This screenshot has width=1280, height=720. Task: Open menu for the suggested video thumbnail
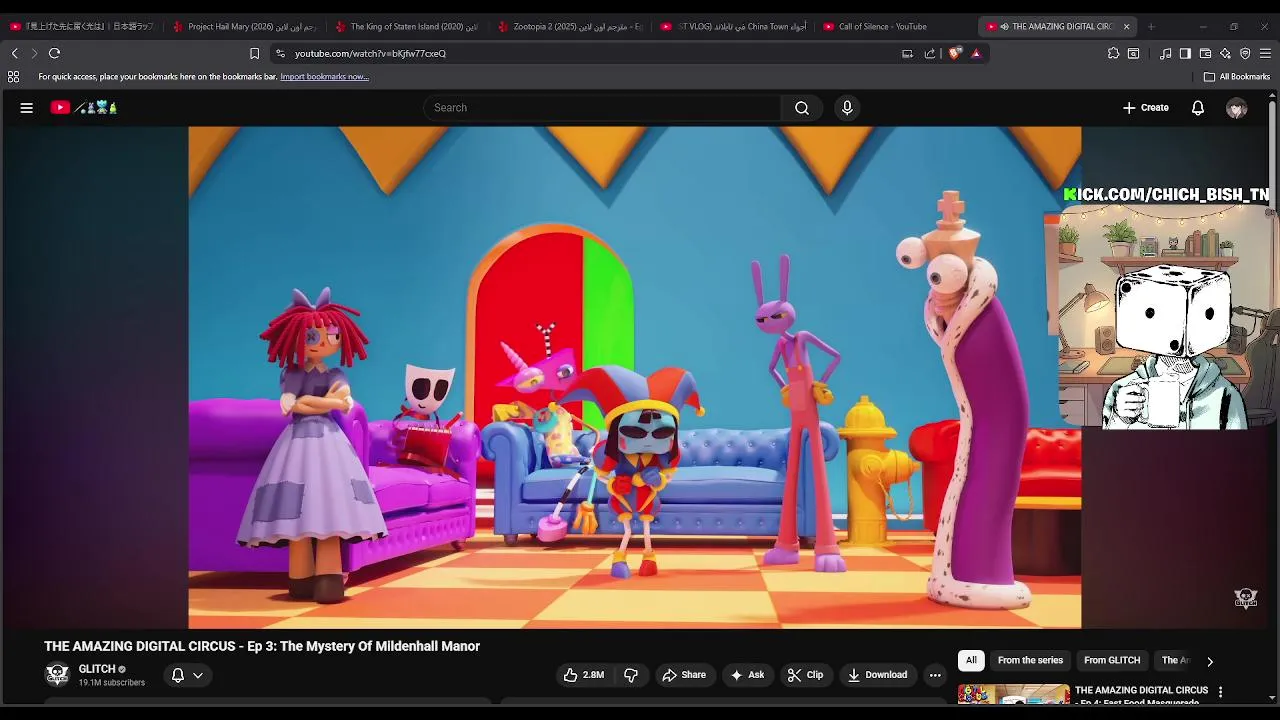(x=1220, y=691)
